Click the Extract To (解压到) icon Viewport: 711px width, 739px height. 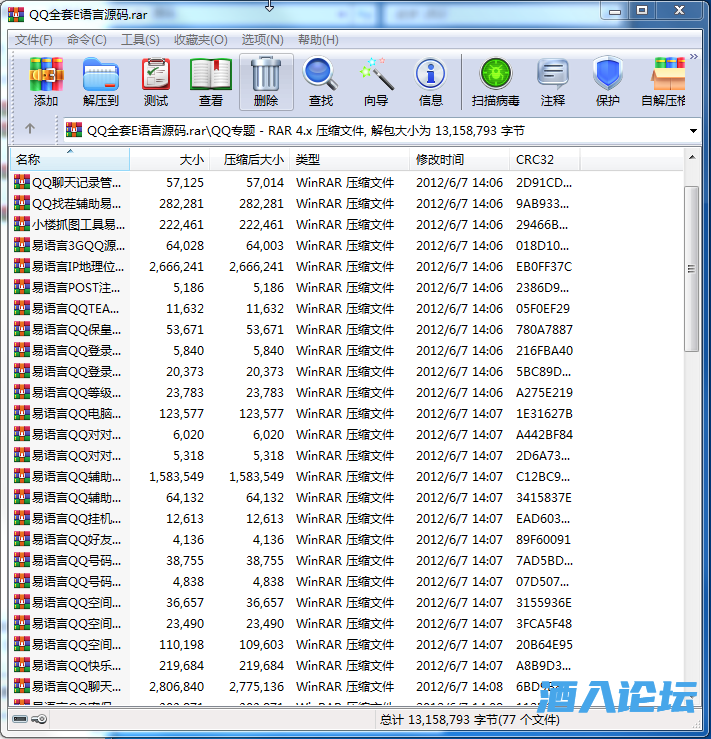(x=100, y=82)
